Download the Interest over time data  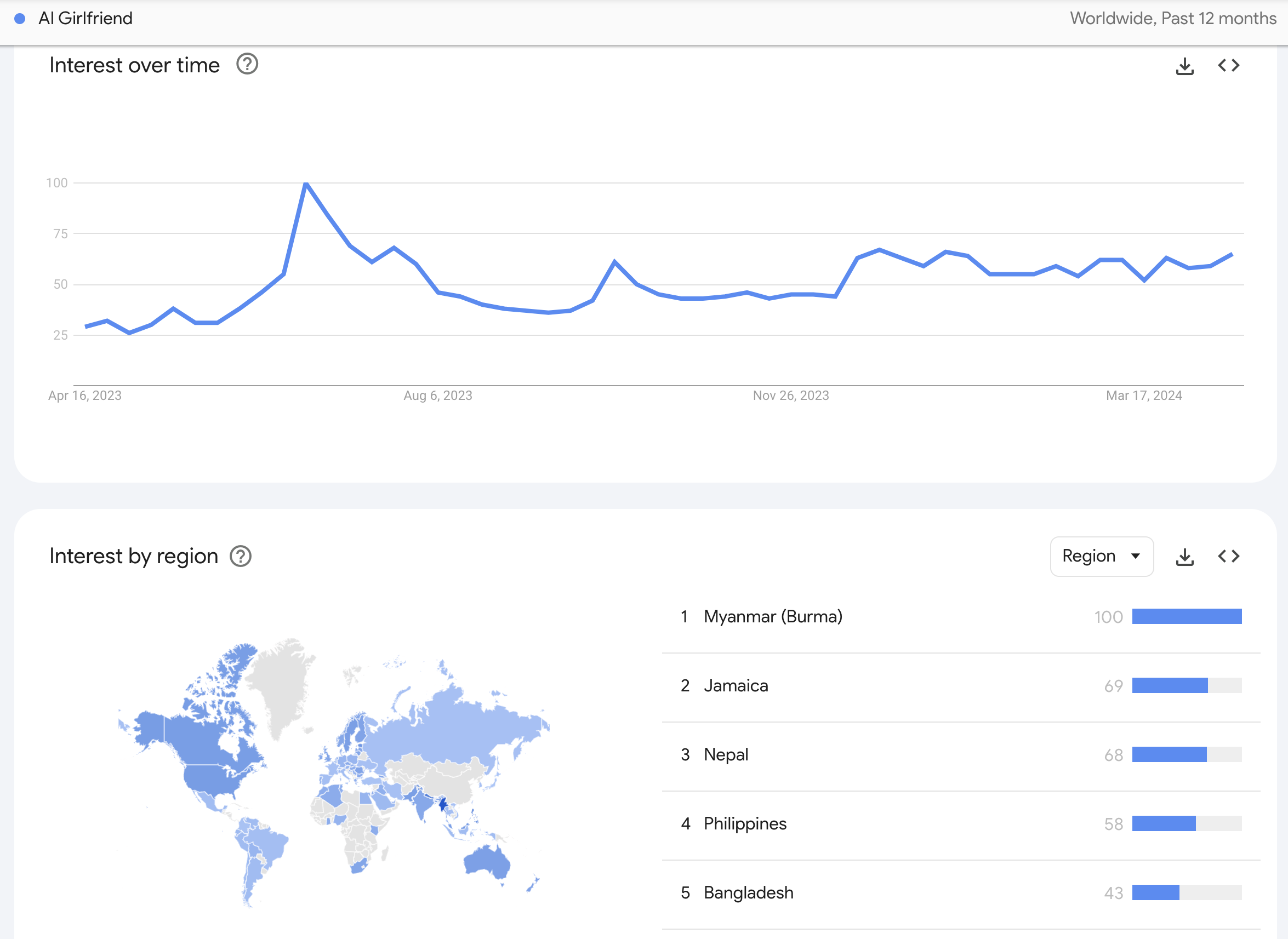1184,66
